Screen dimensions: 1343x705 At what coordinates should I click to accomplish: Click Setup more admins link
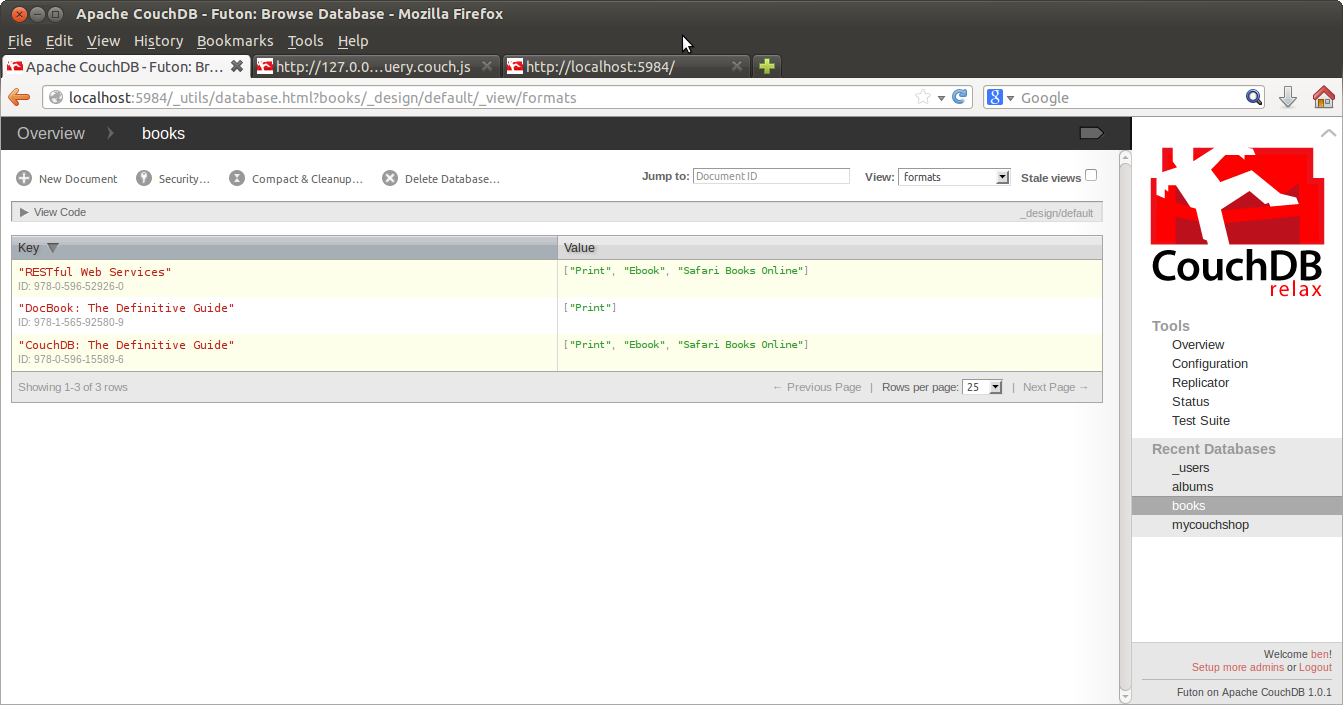click(1237, 667)
